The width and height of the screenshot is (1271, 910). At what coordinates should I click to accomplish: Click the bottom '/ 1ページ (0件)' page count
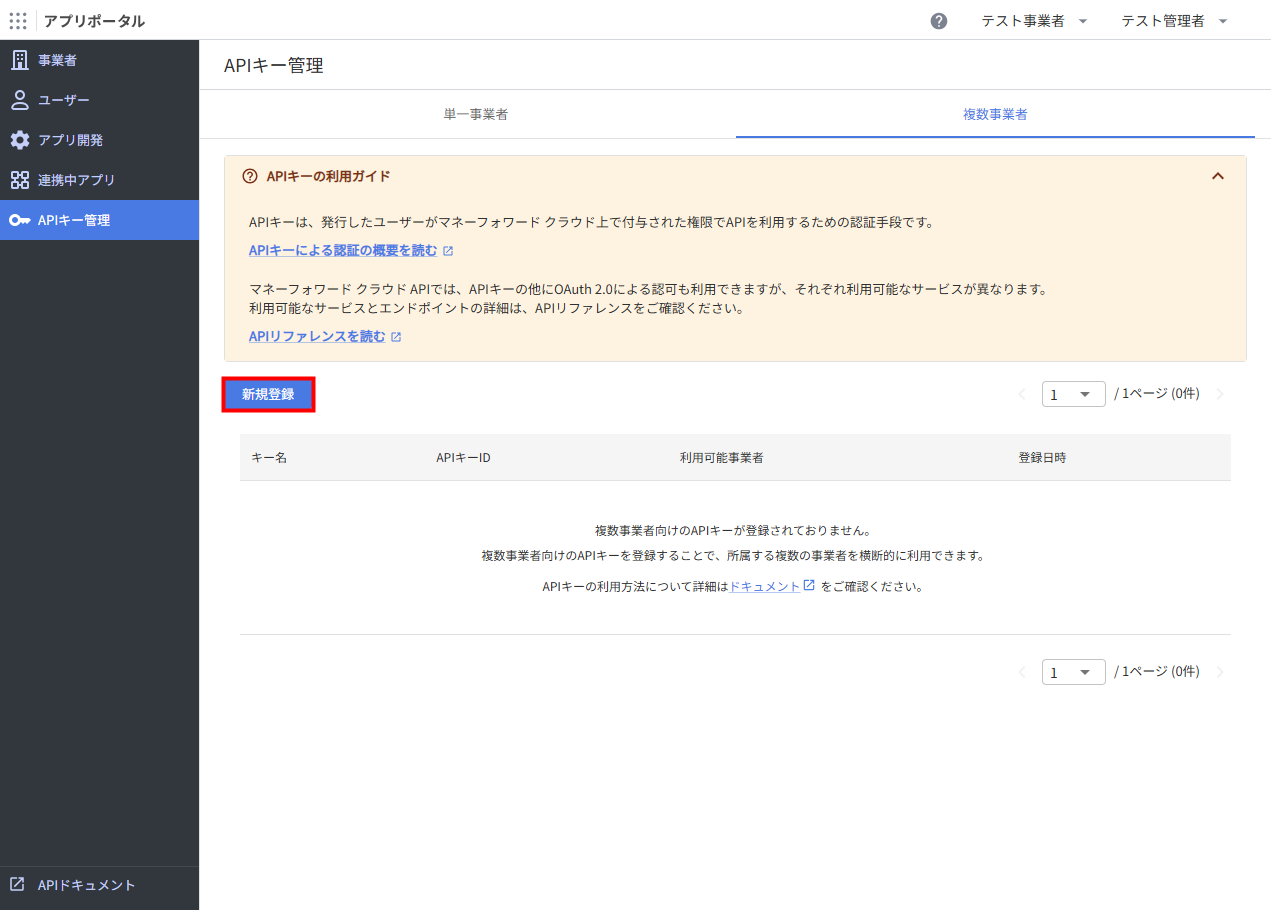[1157, 672]
